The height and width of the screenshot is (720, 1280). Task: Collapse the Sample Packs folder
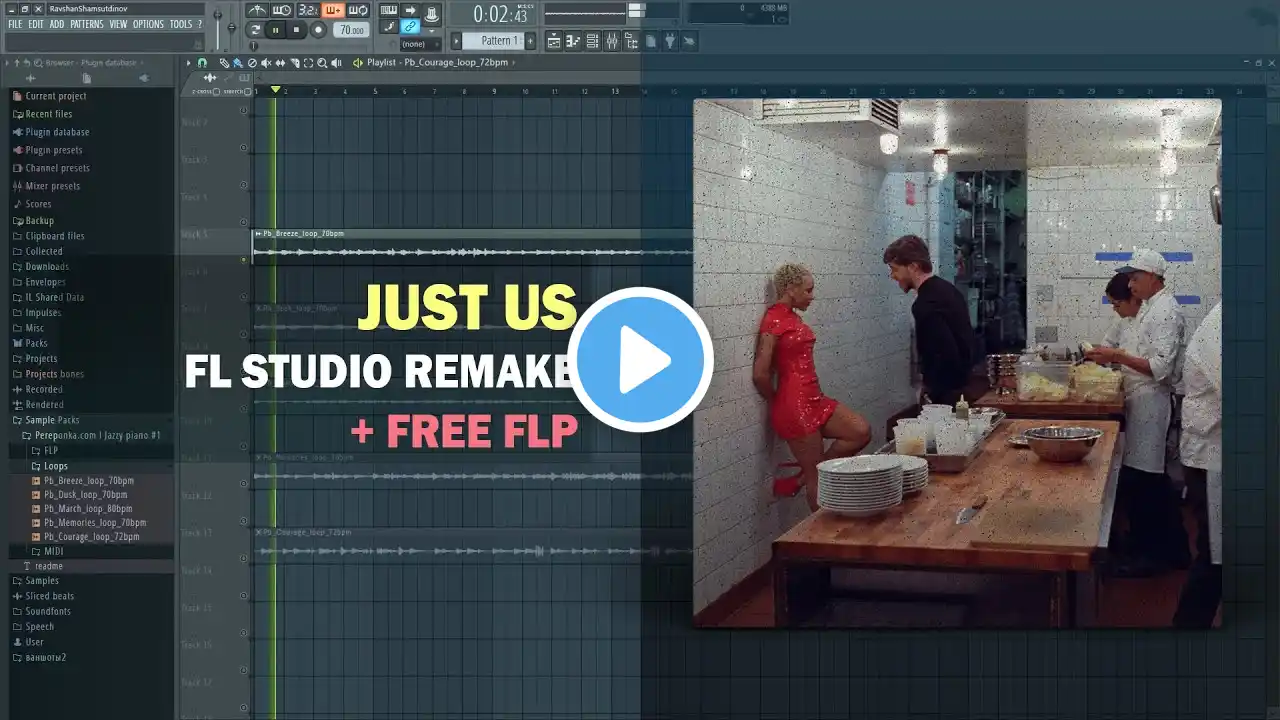point(52,420)
